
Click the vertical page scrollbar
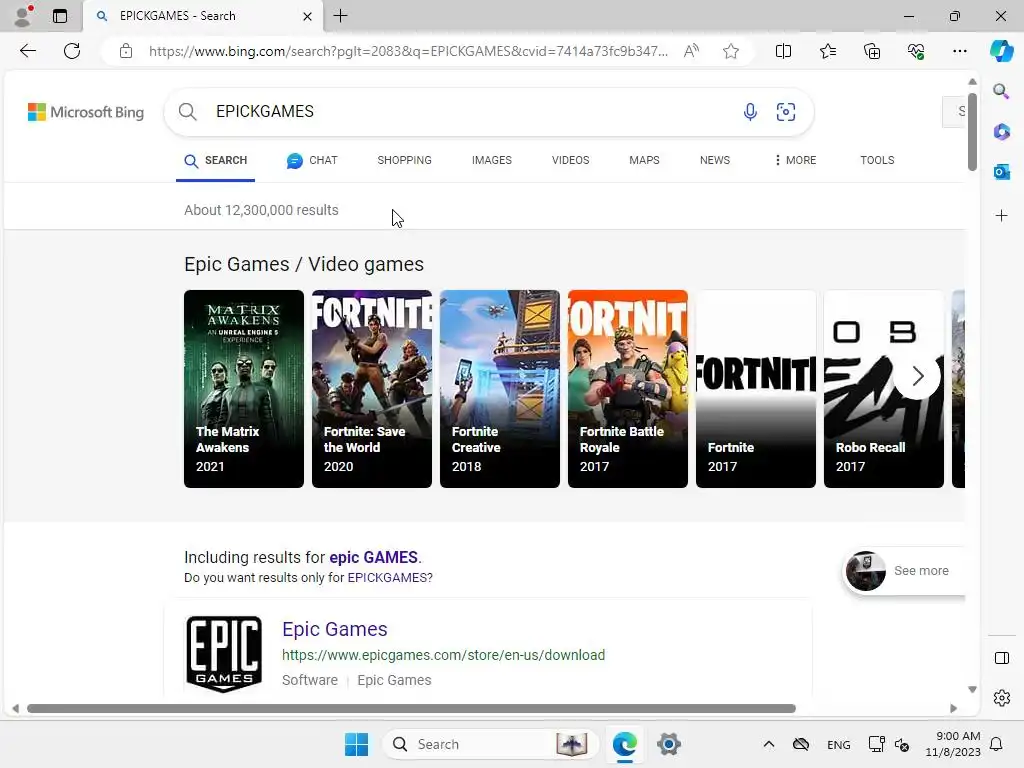972,133
